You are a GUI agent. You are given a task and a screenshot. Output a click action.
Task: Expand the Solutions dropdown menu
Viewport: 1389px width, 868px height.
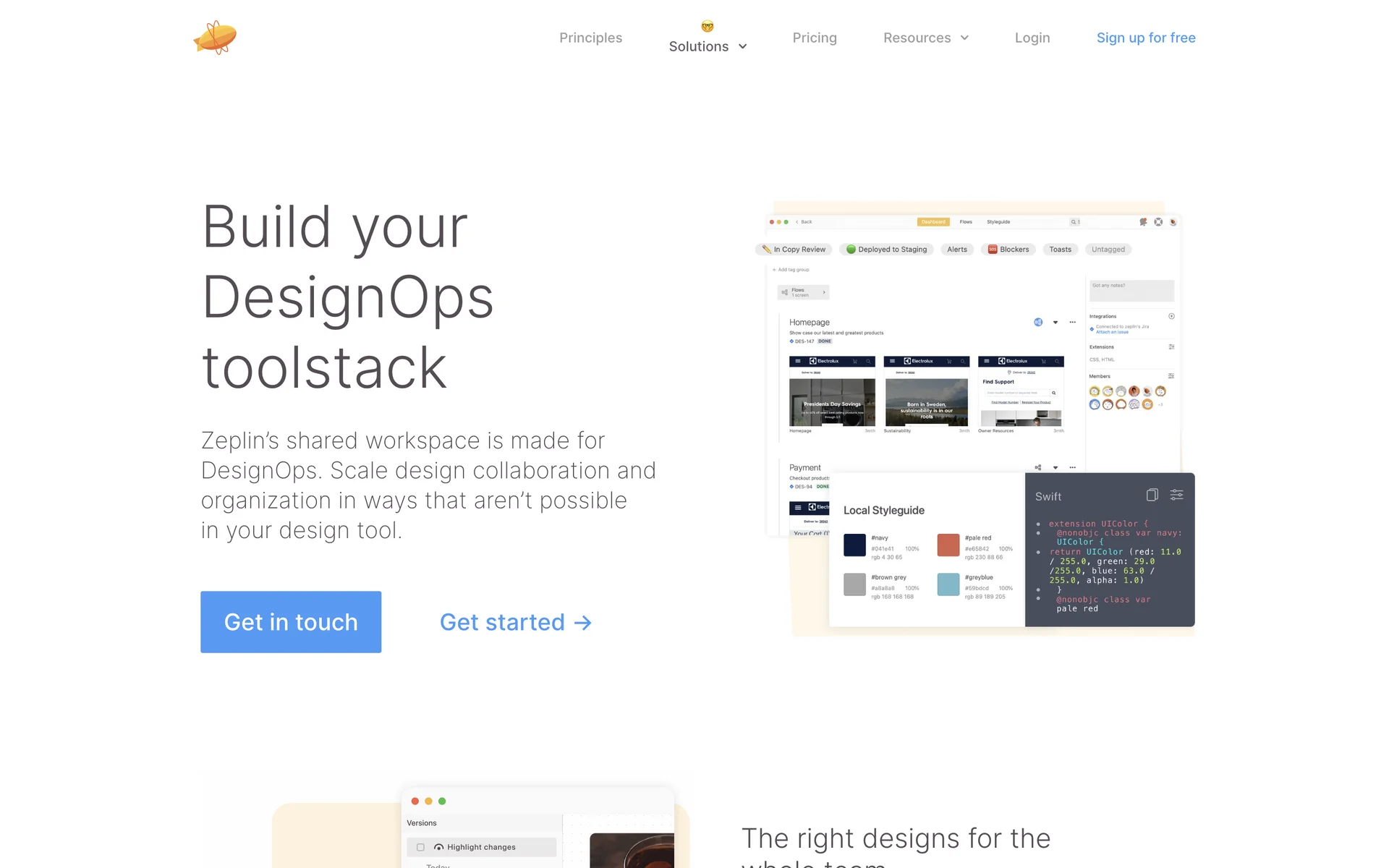click(x=708, y=46)
